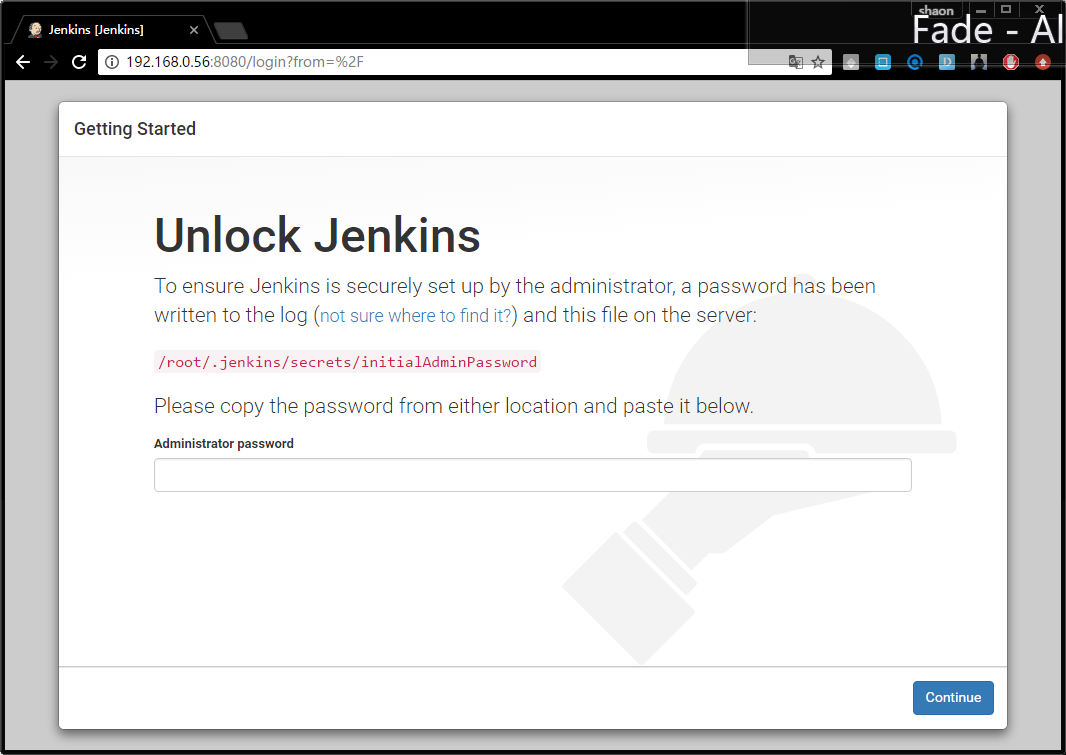Bookmark this page with the star
Viewport: 1066px width, 755px height.
(x=818, y=62)
